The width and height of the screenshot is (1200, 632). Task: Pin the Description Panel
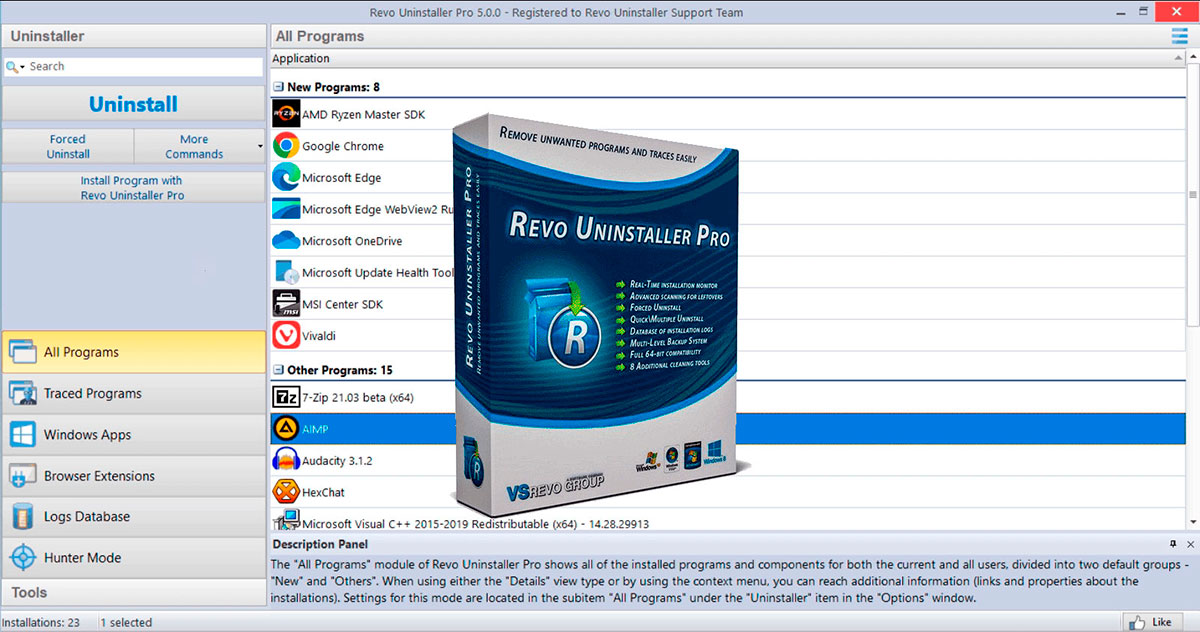coord(1173,544)
